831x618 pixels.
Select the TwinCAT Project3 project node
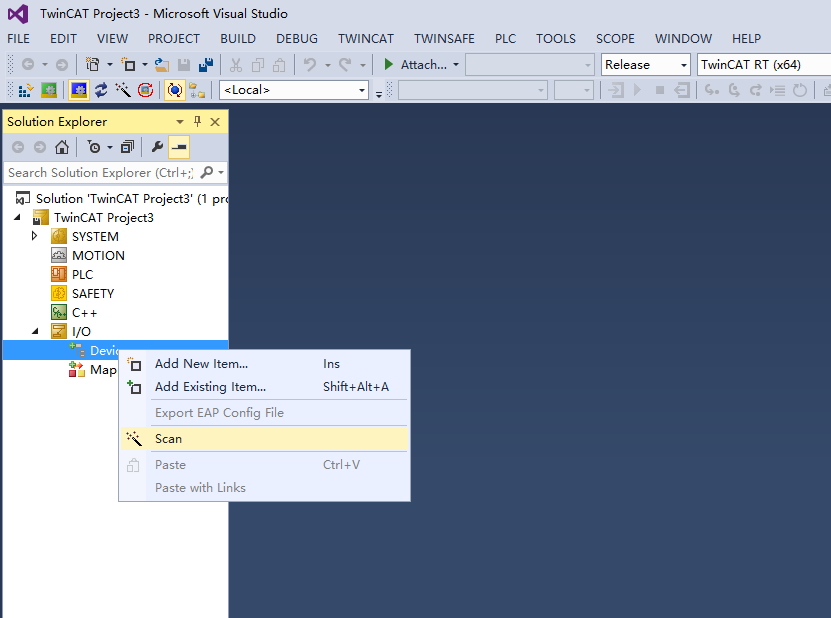(x=104, y=218)
